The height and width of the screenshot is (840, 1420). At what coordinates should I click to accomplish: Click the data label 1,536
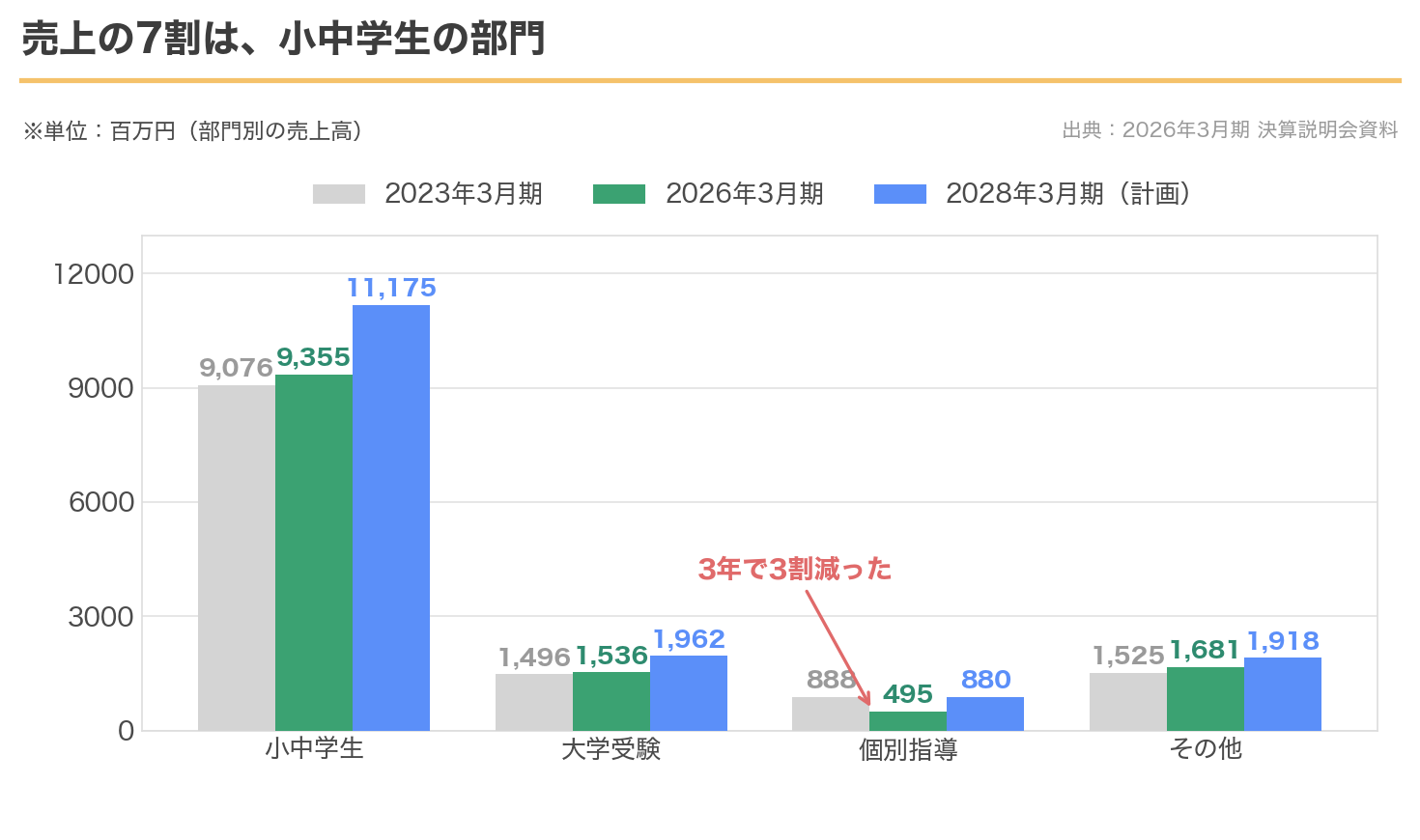click(611, 656)
